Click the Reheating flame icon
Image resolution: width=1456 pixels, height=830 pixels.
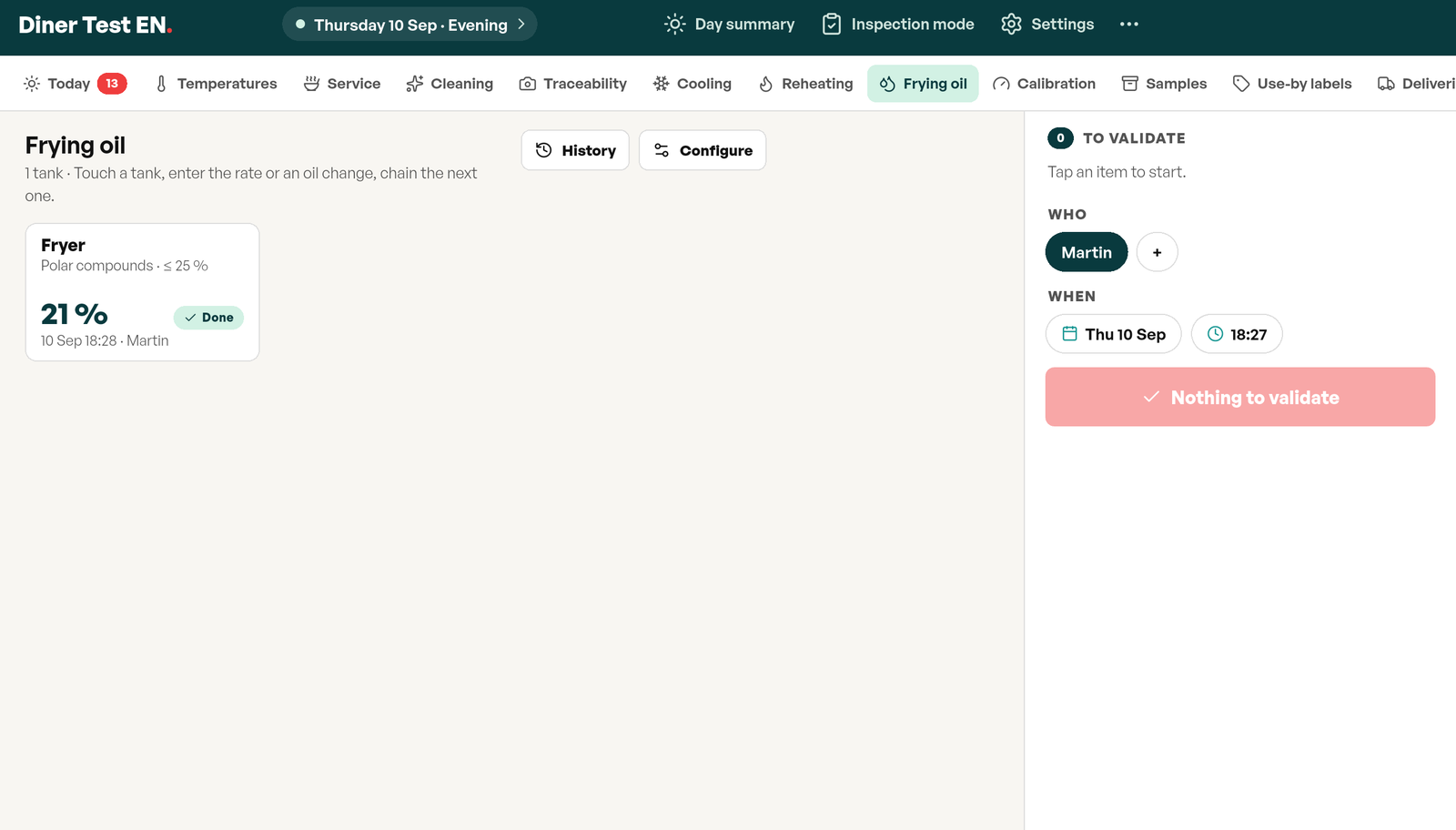click(x=766, y=84)
